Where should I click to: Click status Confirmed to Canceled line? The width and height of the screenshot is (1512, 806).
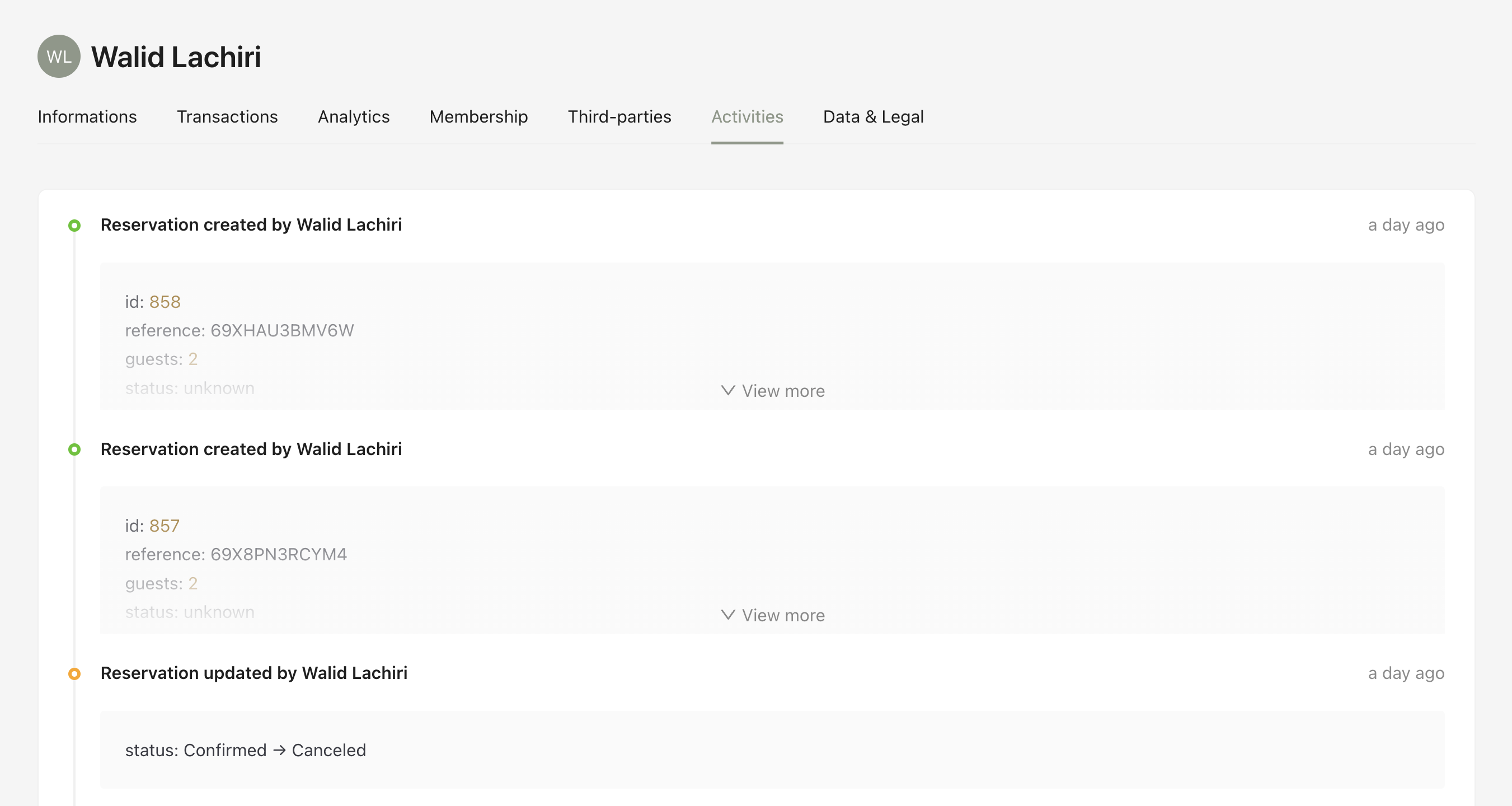point(245,750)
